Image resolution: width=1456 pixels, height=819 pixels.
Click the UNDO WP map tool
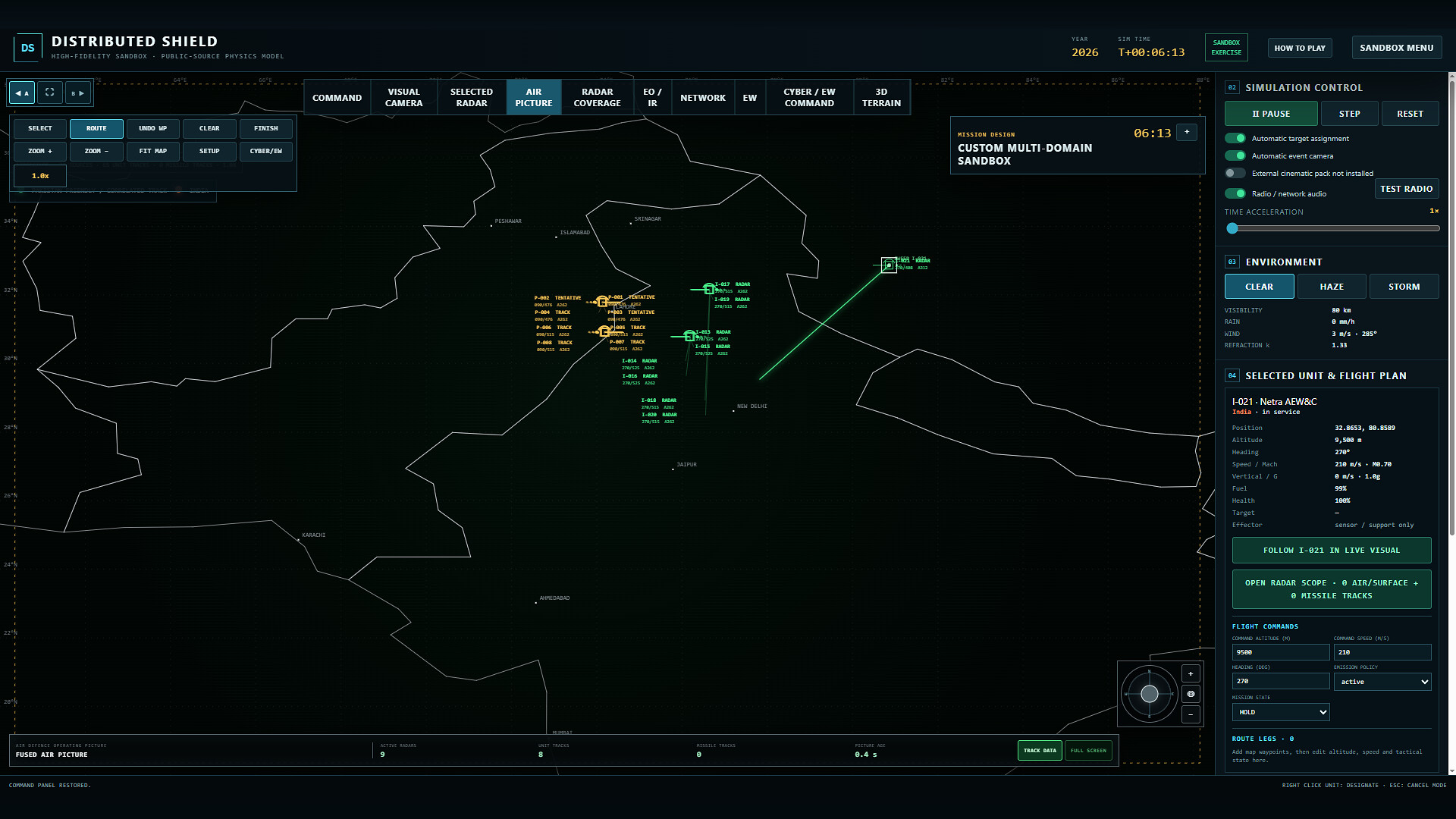(153, 129)
